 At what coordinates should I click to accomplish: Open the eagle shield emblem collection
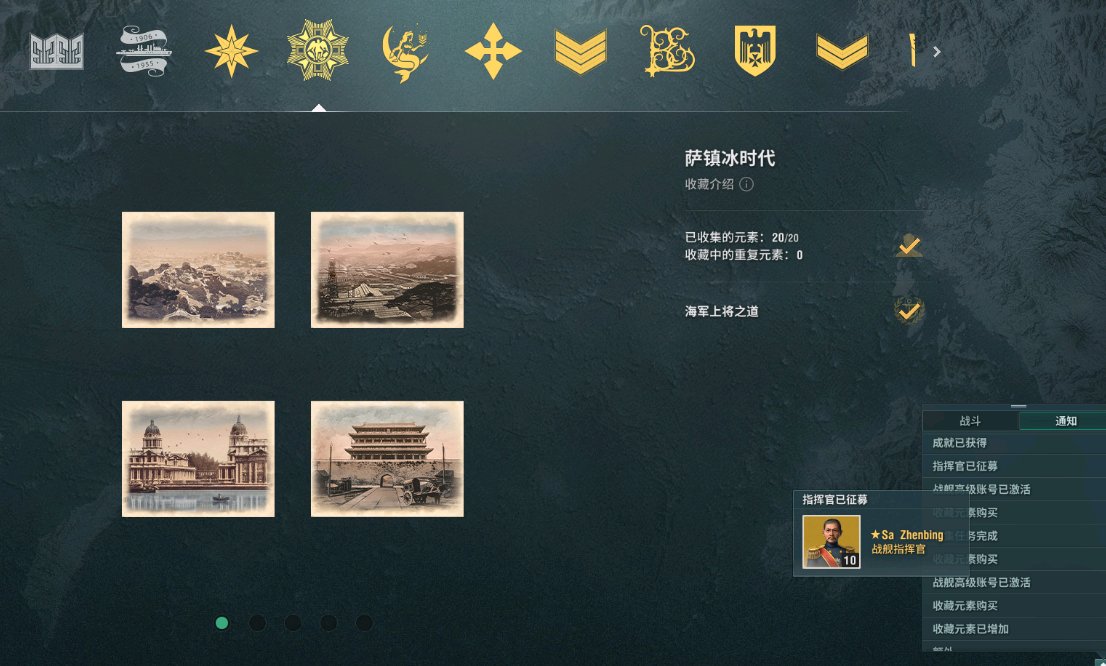click(755, 51)
